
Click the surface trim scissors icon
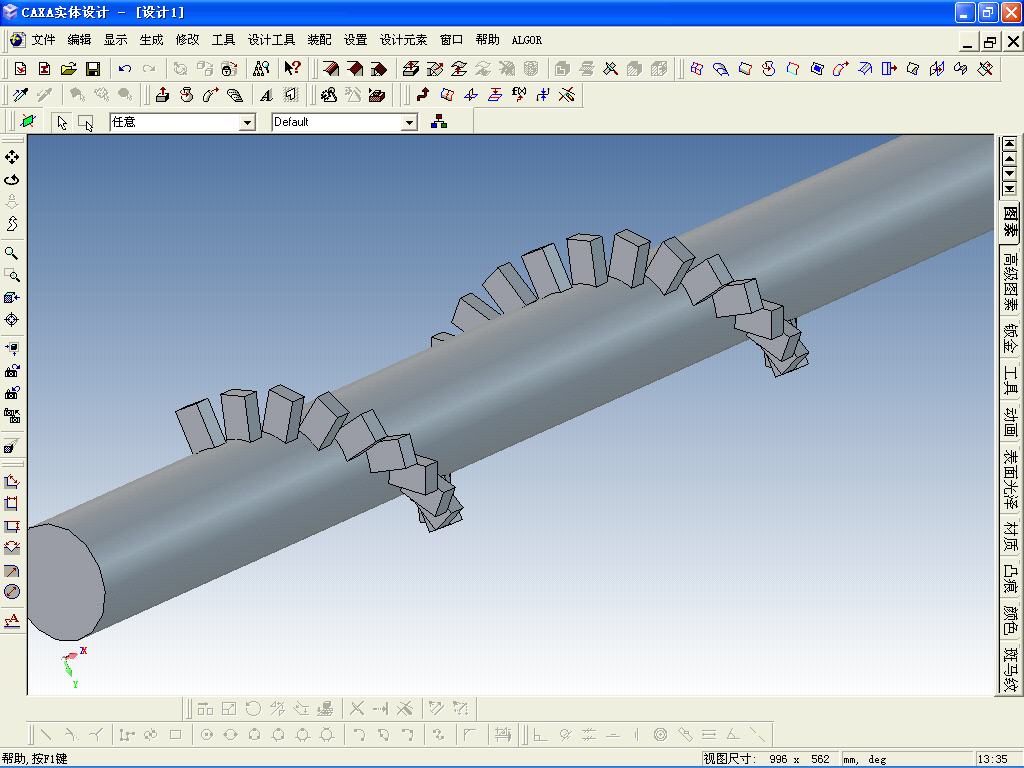pos(985,68)
